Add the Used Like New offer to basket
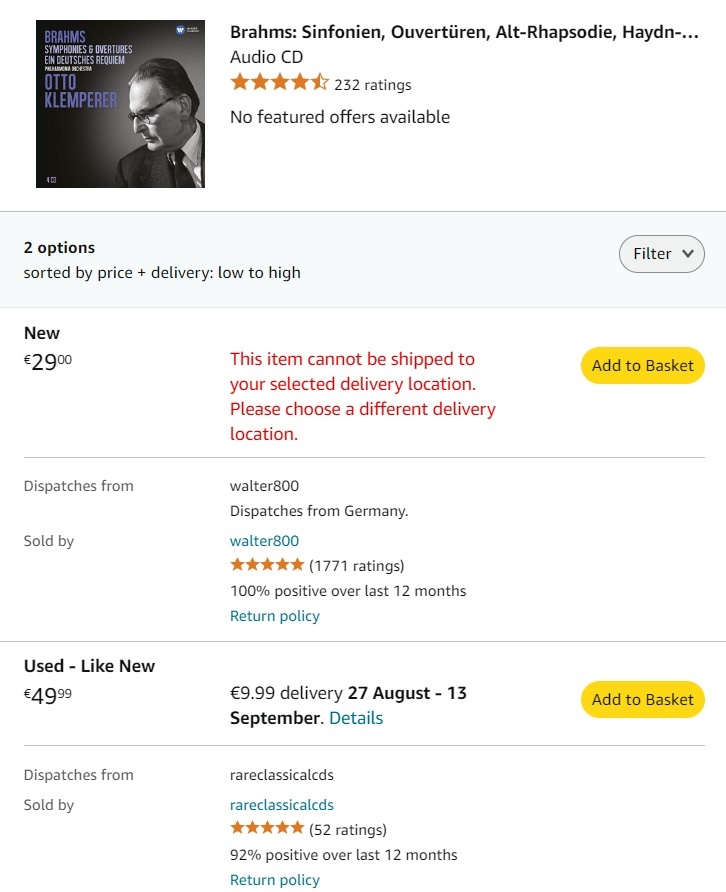Viewport: 726px width, 892px height. coord(642,700)
